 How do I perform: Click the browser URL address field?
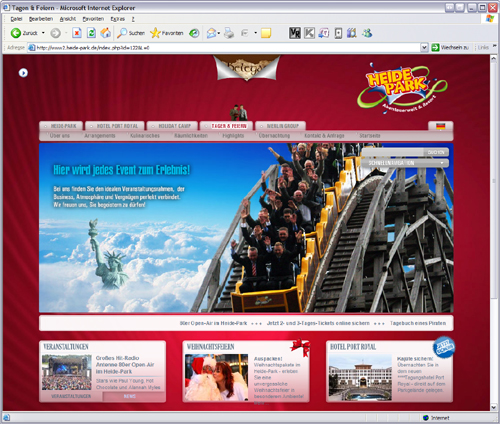coord(224,48)
